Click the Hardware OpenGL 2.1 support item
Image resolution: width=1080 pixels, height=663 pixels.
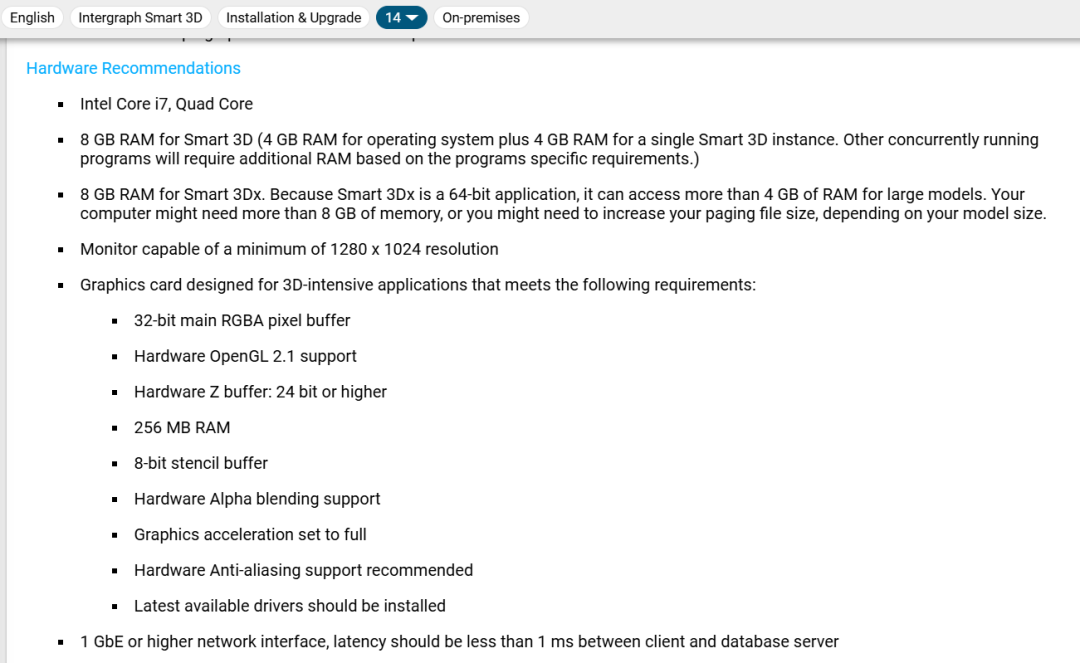[245, 357]
